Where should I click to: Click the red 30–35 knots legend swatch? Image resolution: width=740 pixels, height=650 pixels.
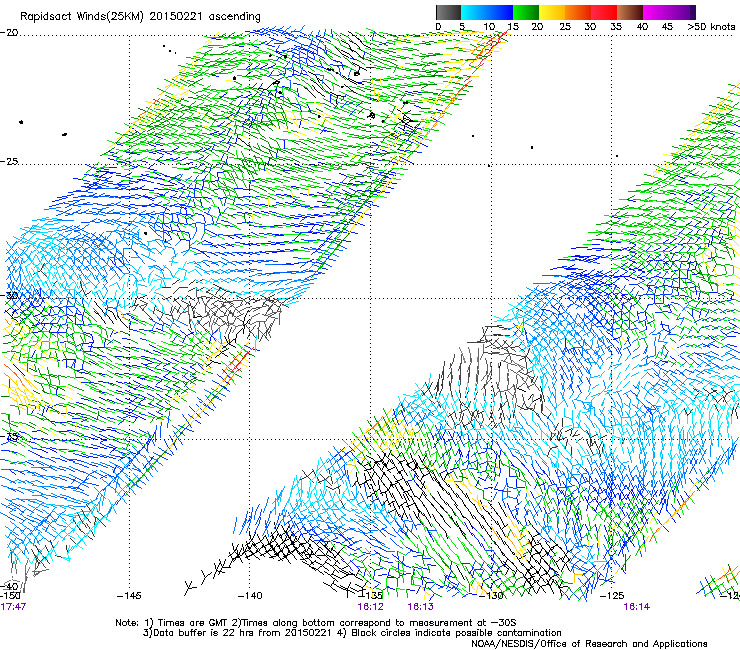coord(604,12)
